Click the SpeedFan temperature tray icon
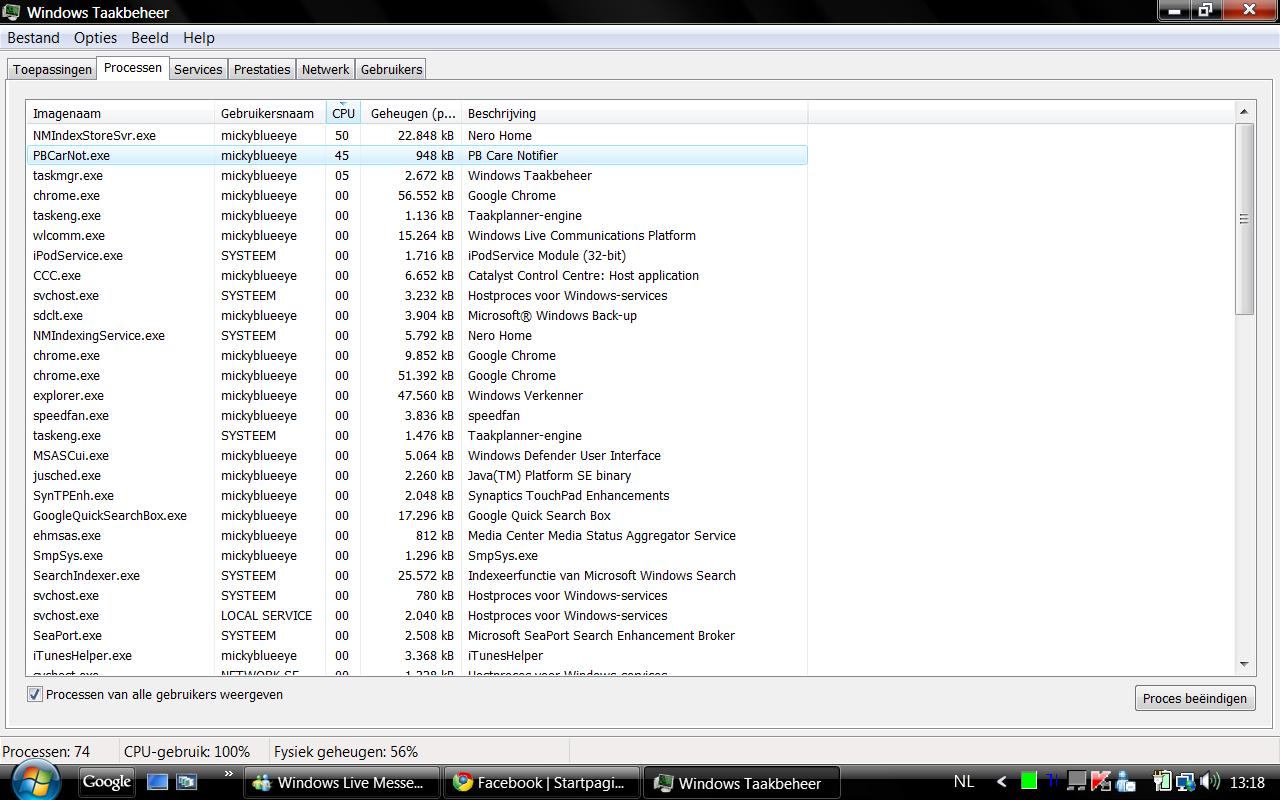The image size is (1280, 800). [1052, 781]
